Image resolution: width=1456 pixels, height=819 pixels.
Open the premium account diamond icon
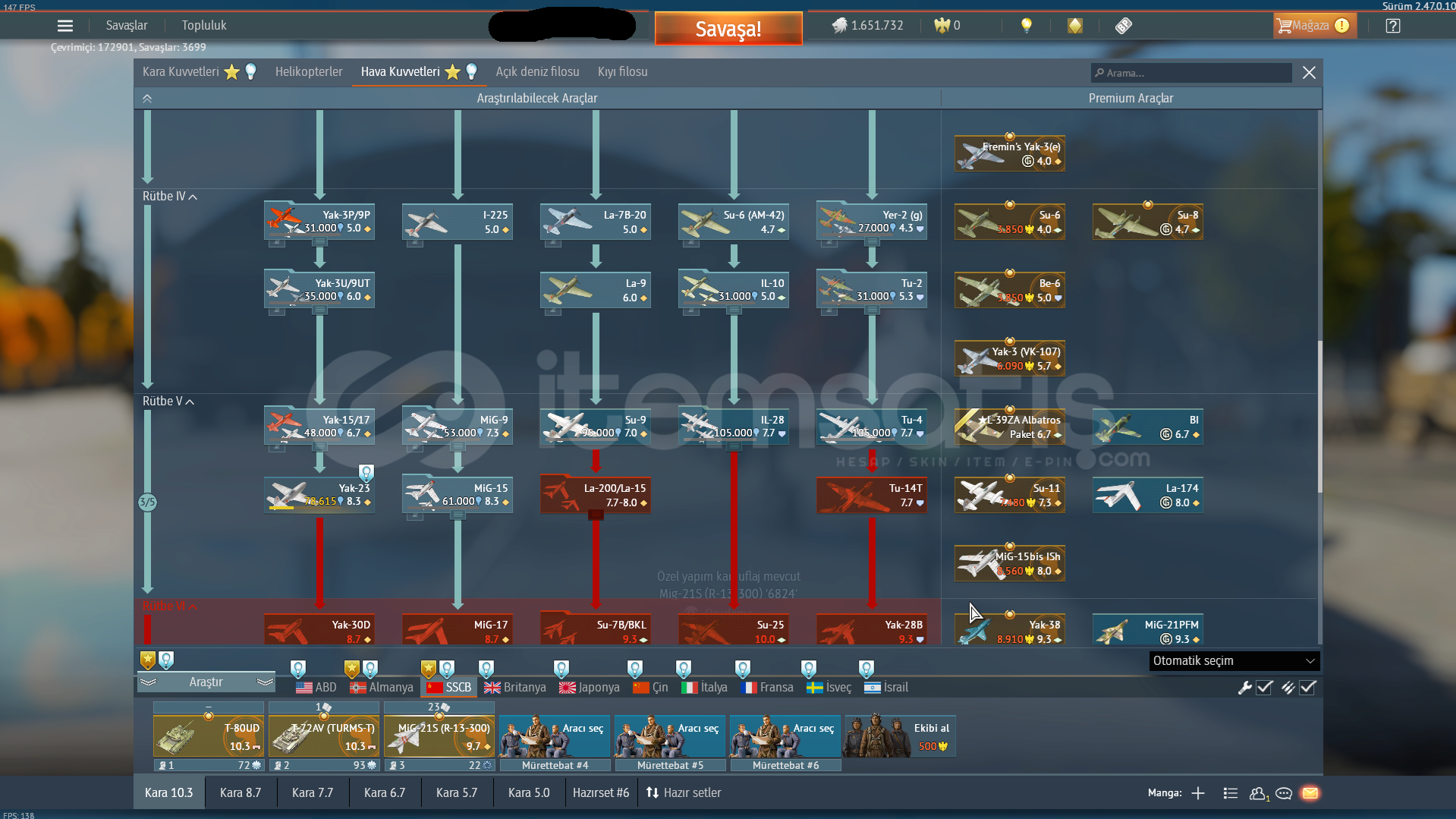[1075, 26]
